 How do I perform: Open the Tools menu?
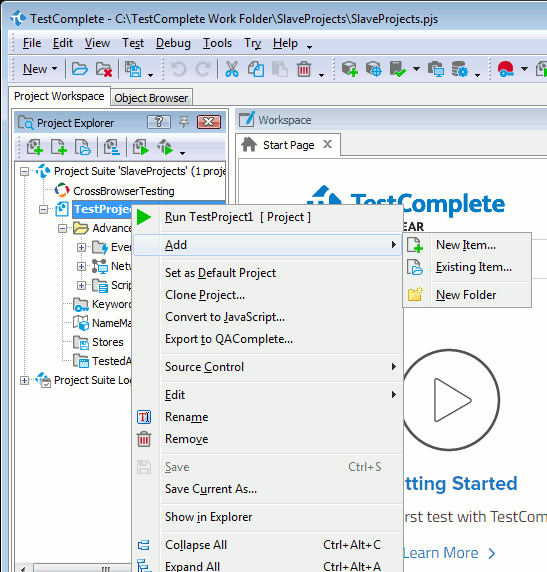click(x=217, y=43)
